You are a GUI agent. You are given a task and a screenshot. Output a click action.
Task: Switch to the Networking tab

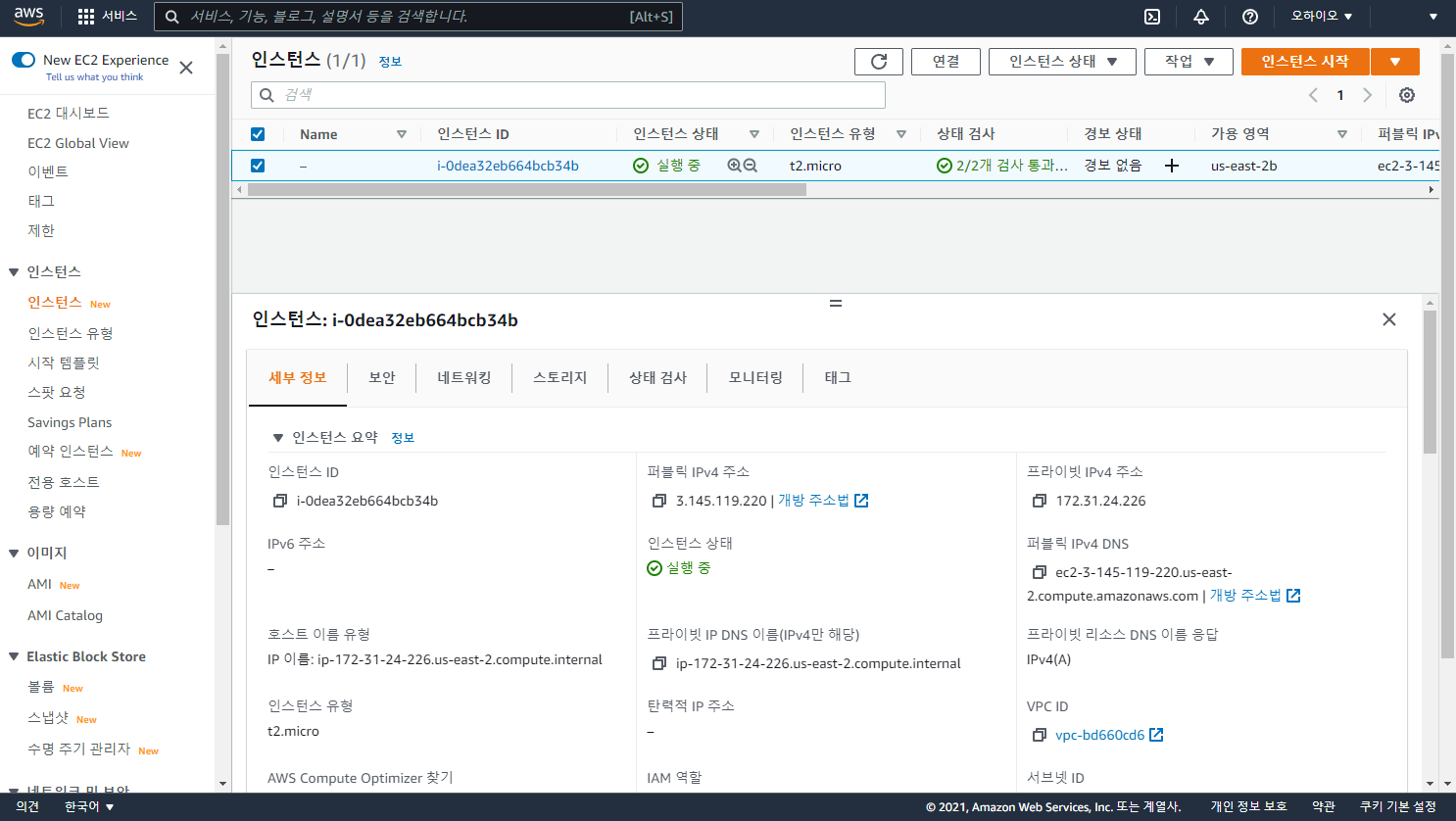[464, 378]
